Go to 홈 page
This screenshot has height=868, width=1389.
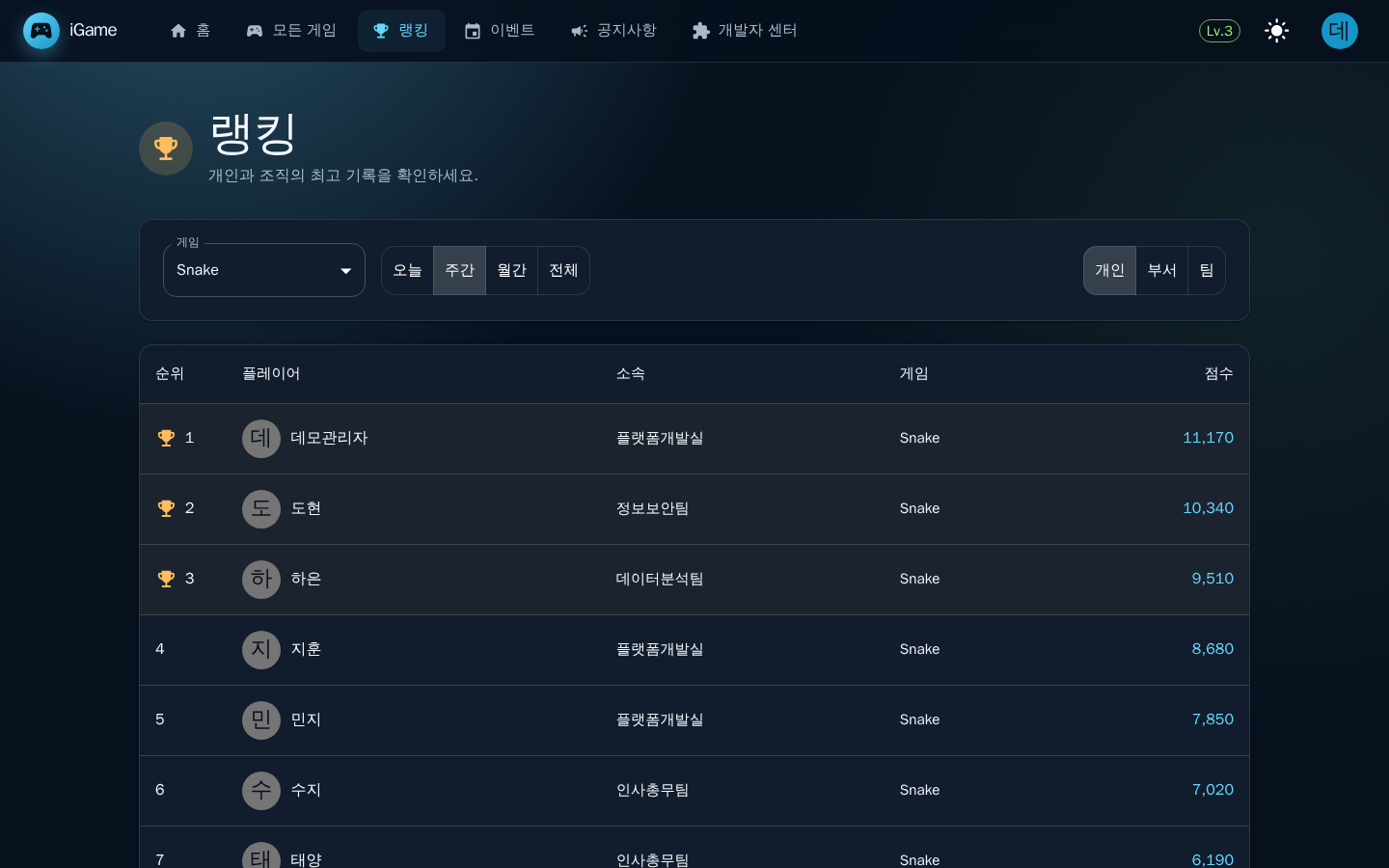[190, 31]
